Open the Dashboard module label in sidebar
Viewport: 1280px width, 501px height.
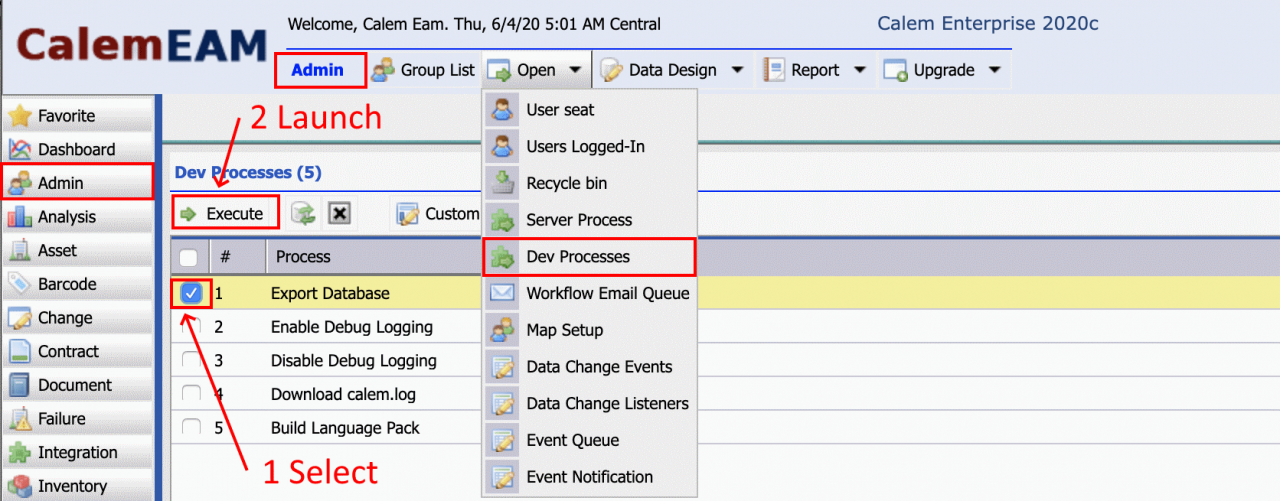coord(77,150)
